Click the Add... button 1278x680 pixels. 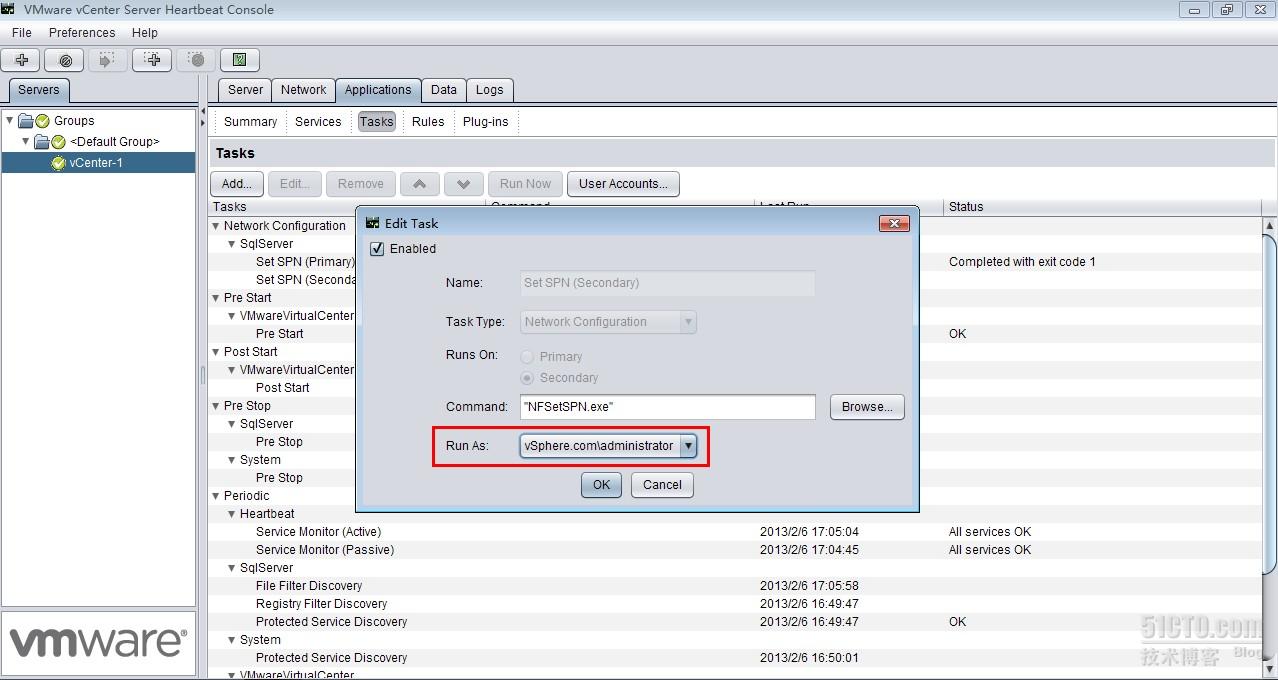coord(237,184)
